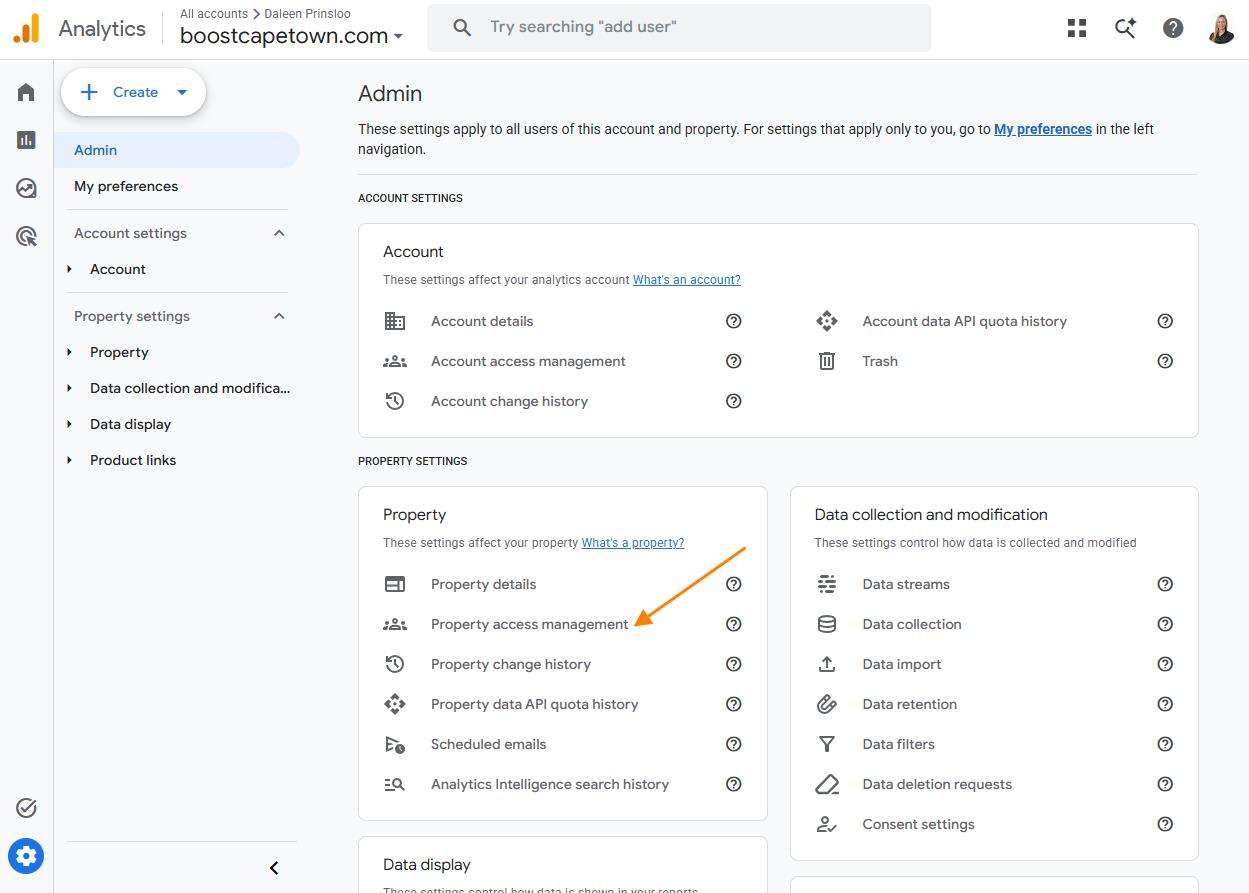This screenshot has width=1249, height=893.
Task: Open the Home icon in left rail
Action: [x=26, y=93]
